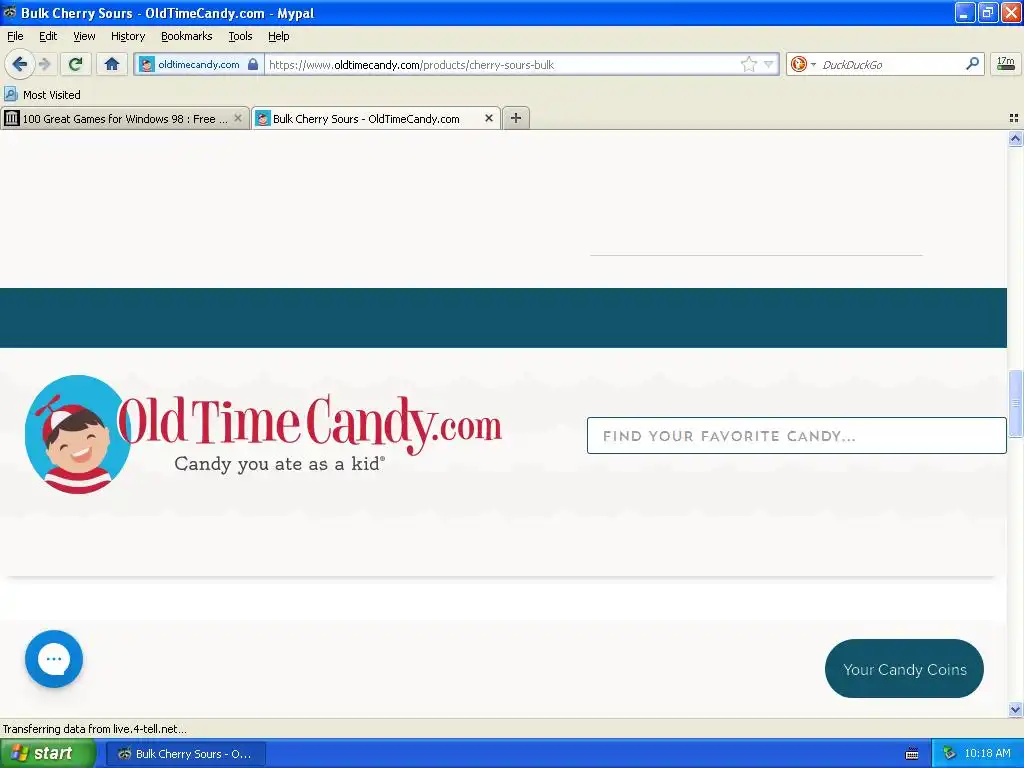Click the forward navigation arrow
Screen dimensions: 1024x768
[x=44, y=64]
